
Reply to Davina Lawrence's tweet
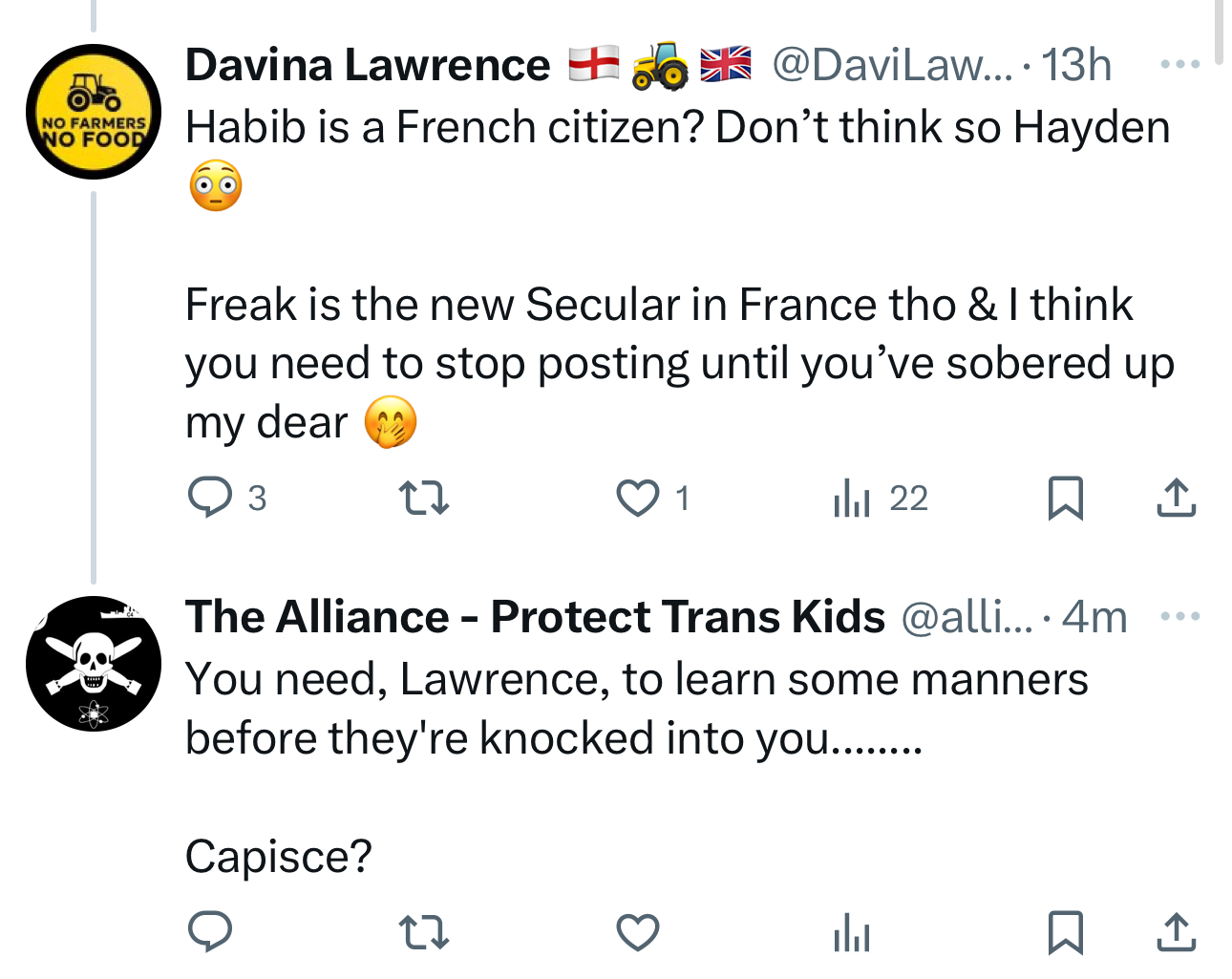pyautogui.click(x=210, y=498)
